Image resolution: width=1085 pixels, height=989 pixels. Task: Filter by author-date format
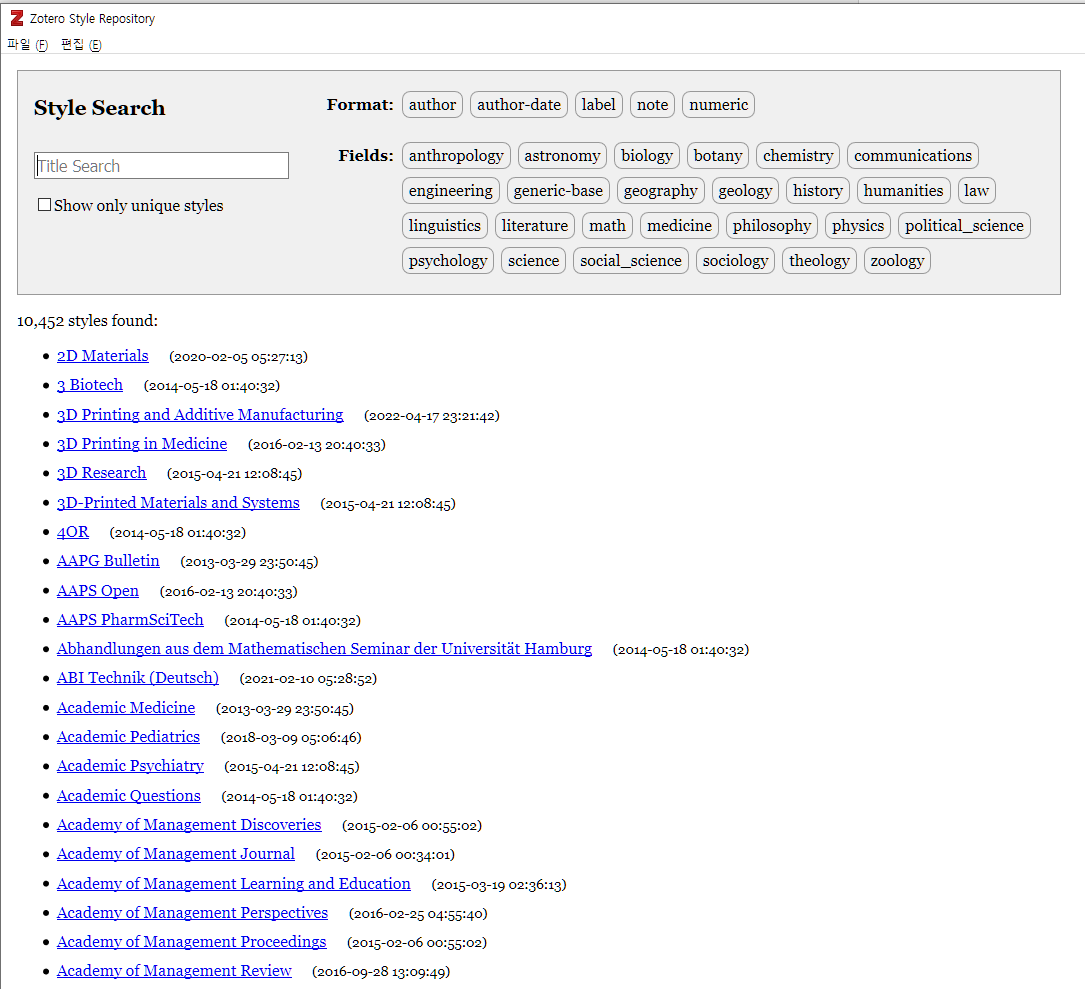[518, 105]
